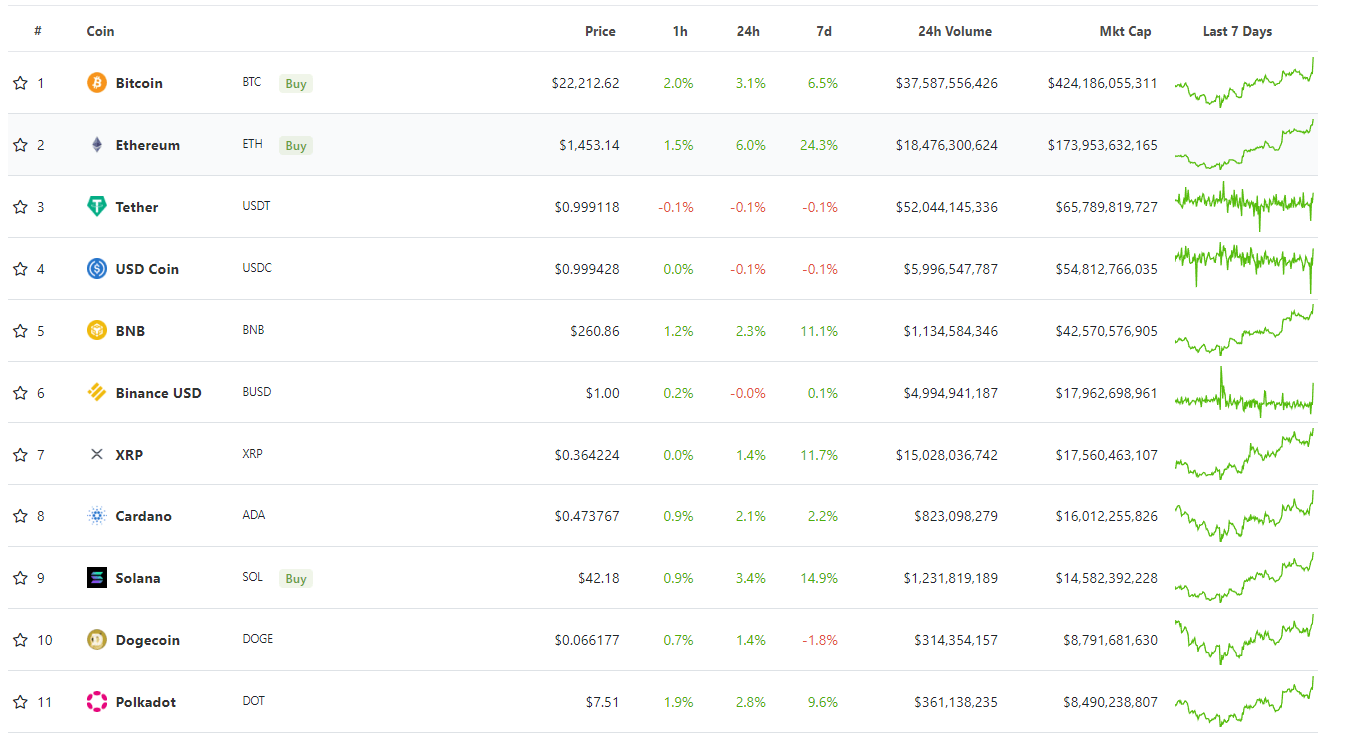1348x736 pixels.
Task: Click the Cardano logo icon
Action: [x=97, y=516]
